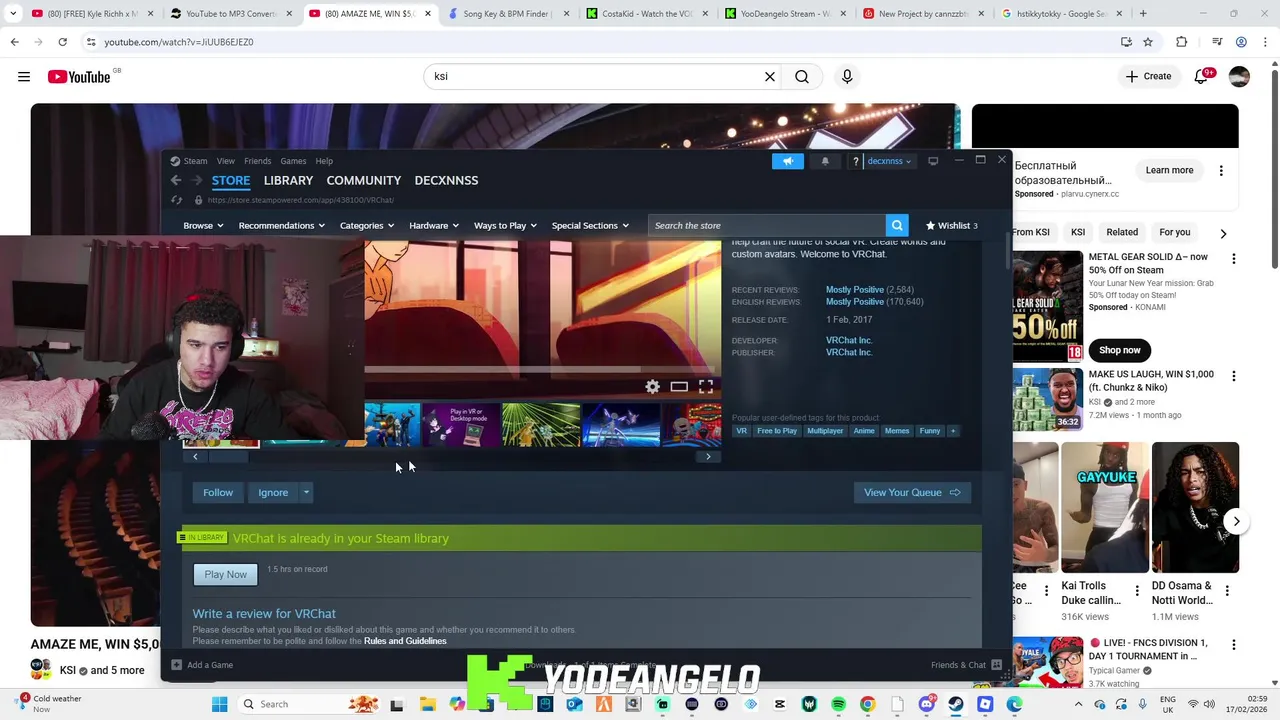Enter fullscreen on VRChat trailer
Viewport: 1280px width, 720px height.
(706, 387)
